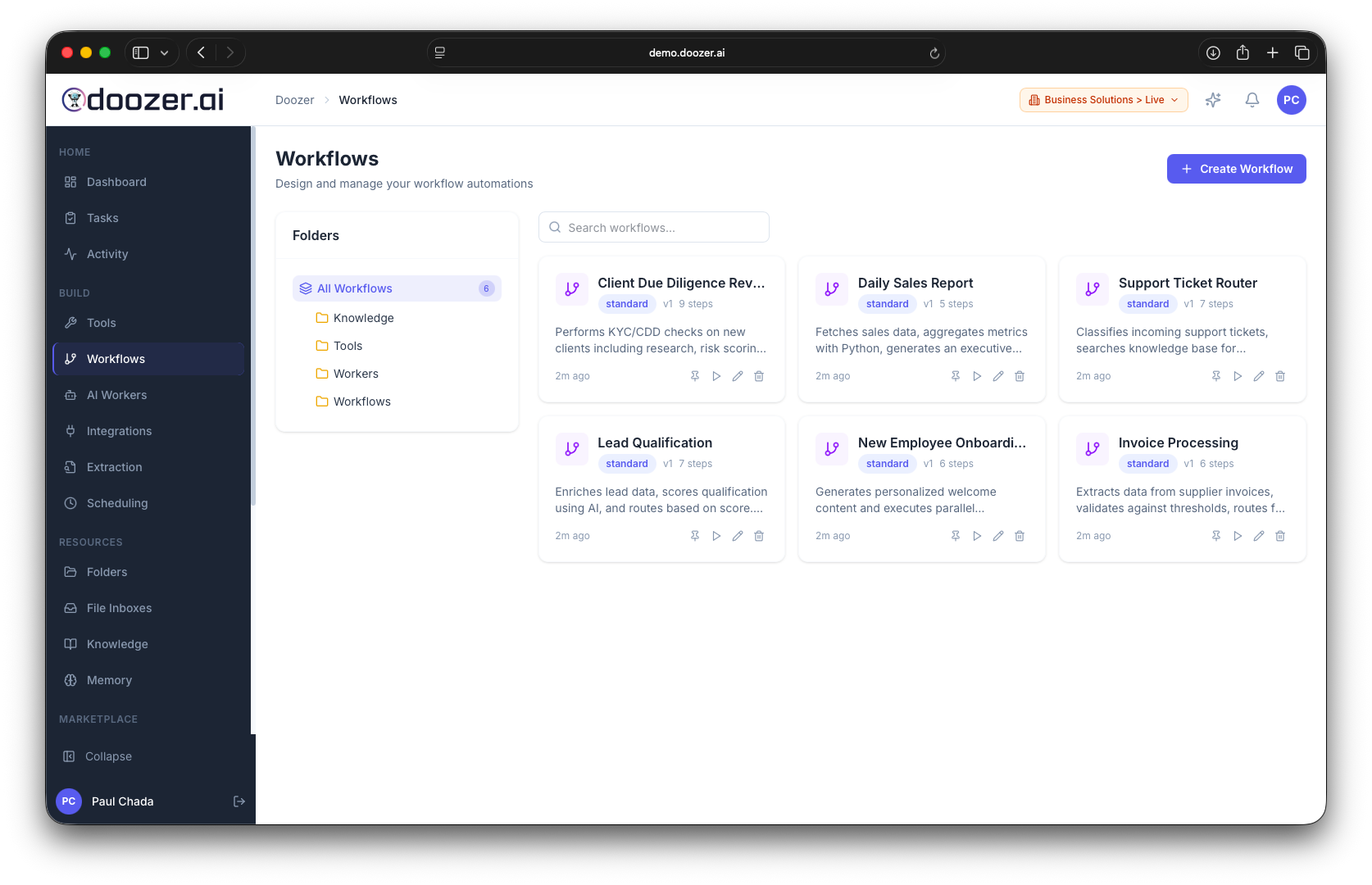The height and width of the screenshot is (885, 1372).
Task: Select the Workers folder in Folders panel
Action: (356, 373)
